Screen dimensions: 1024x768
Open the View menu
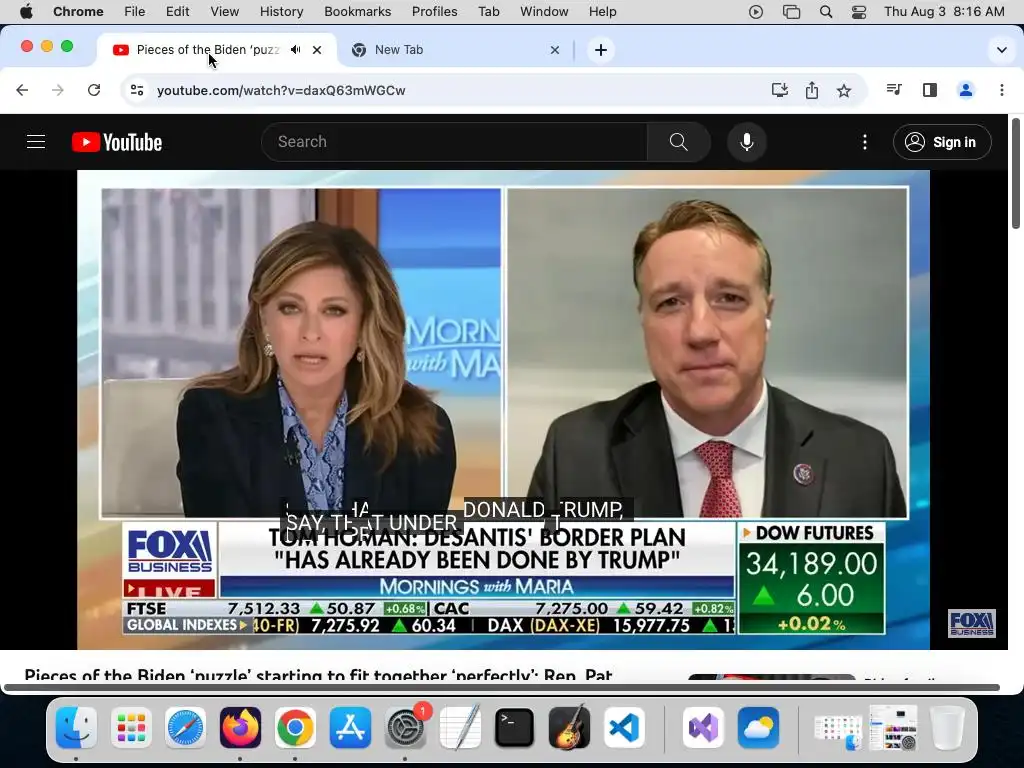[x=225, y=11]
